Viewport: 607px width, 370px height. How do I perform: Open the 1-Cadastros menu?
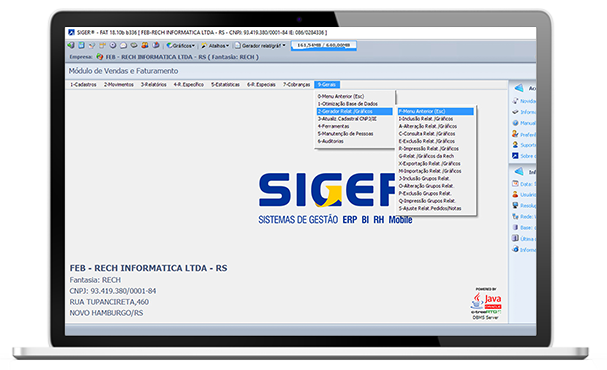(83, 84)
